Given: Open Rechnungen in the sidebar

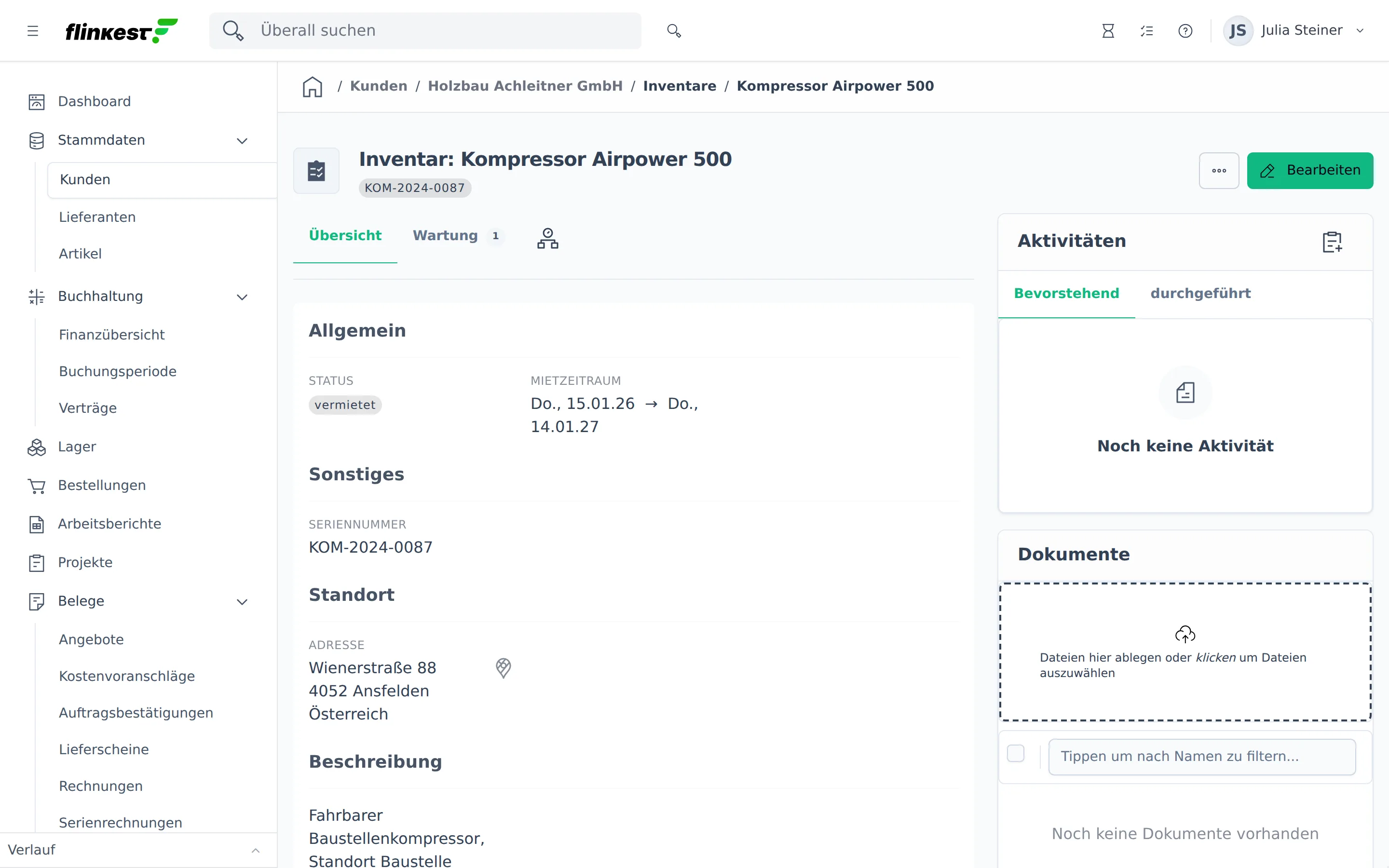Looking at the screenshot, I should [101, 787].
